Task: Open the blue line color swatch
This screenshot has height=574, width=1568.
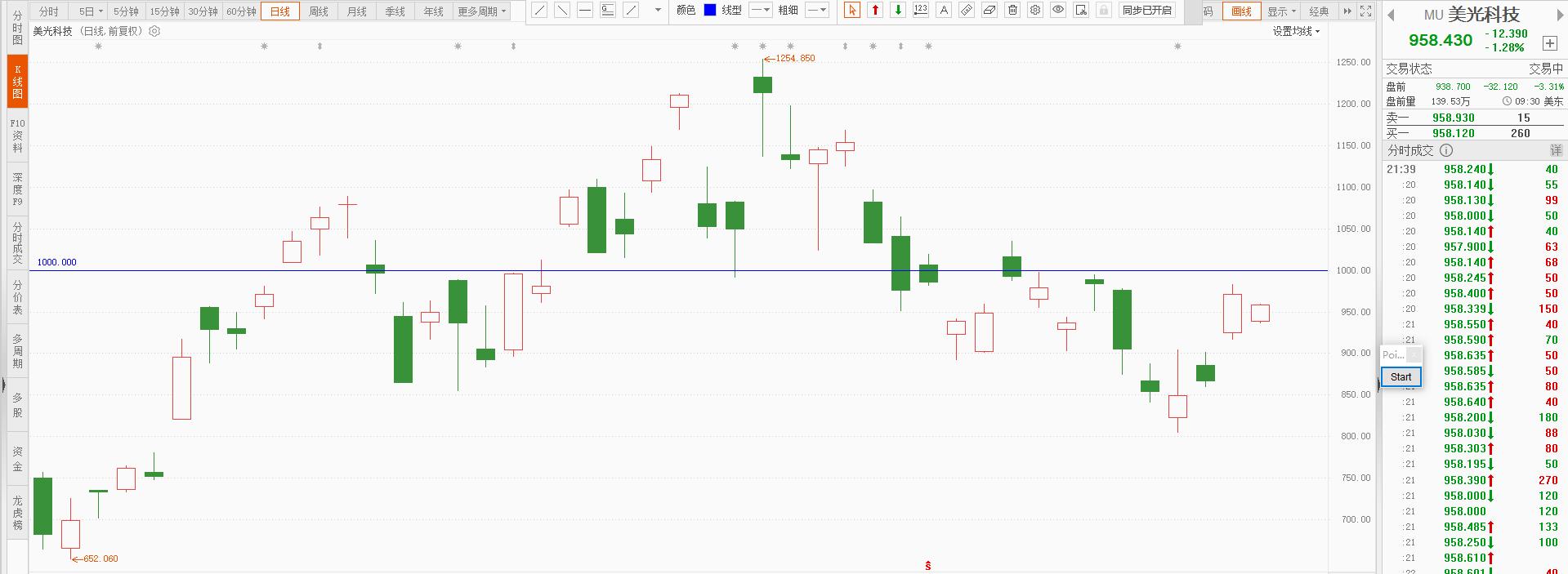Action: (x=710, y=10)
